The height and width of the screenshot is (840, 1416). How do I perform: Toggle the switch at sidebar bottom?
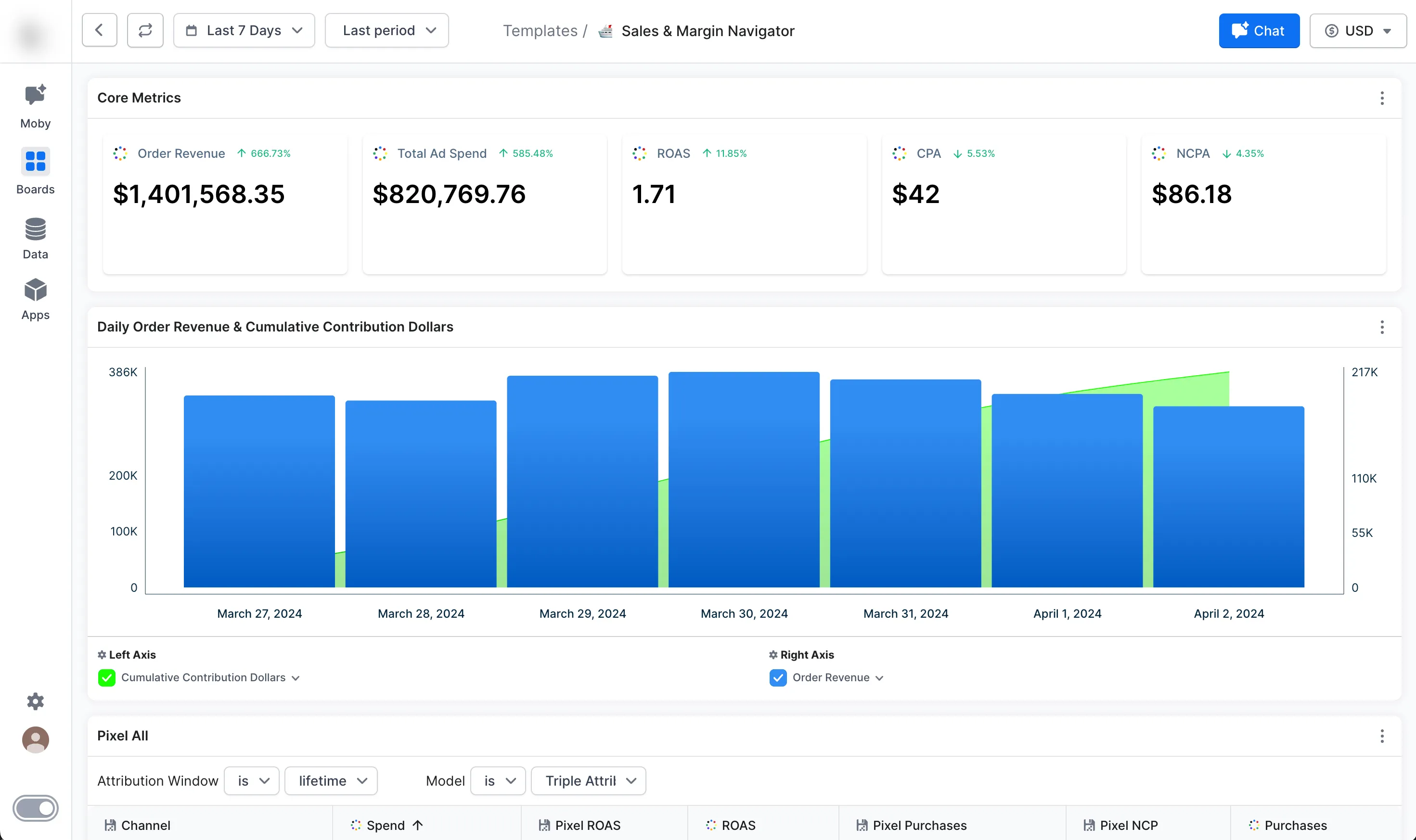point(35,808)
